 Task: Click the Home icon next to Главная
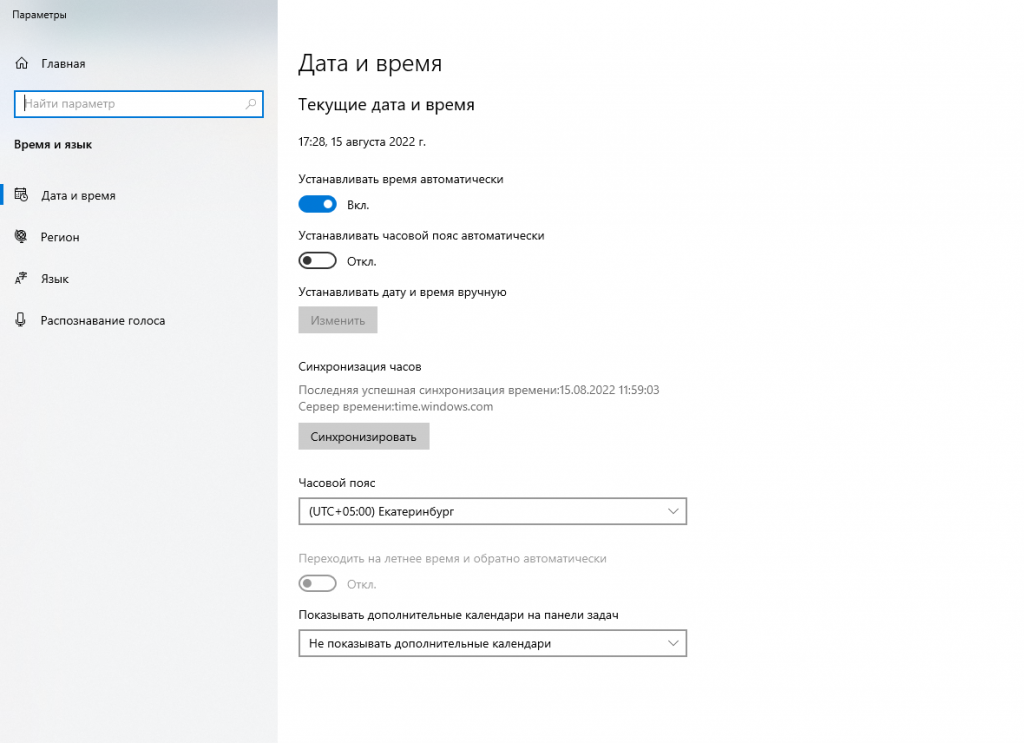(x=22, y=64)
